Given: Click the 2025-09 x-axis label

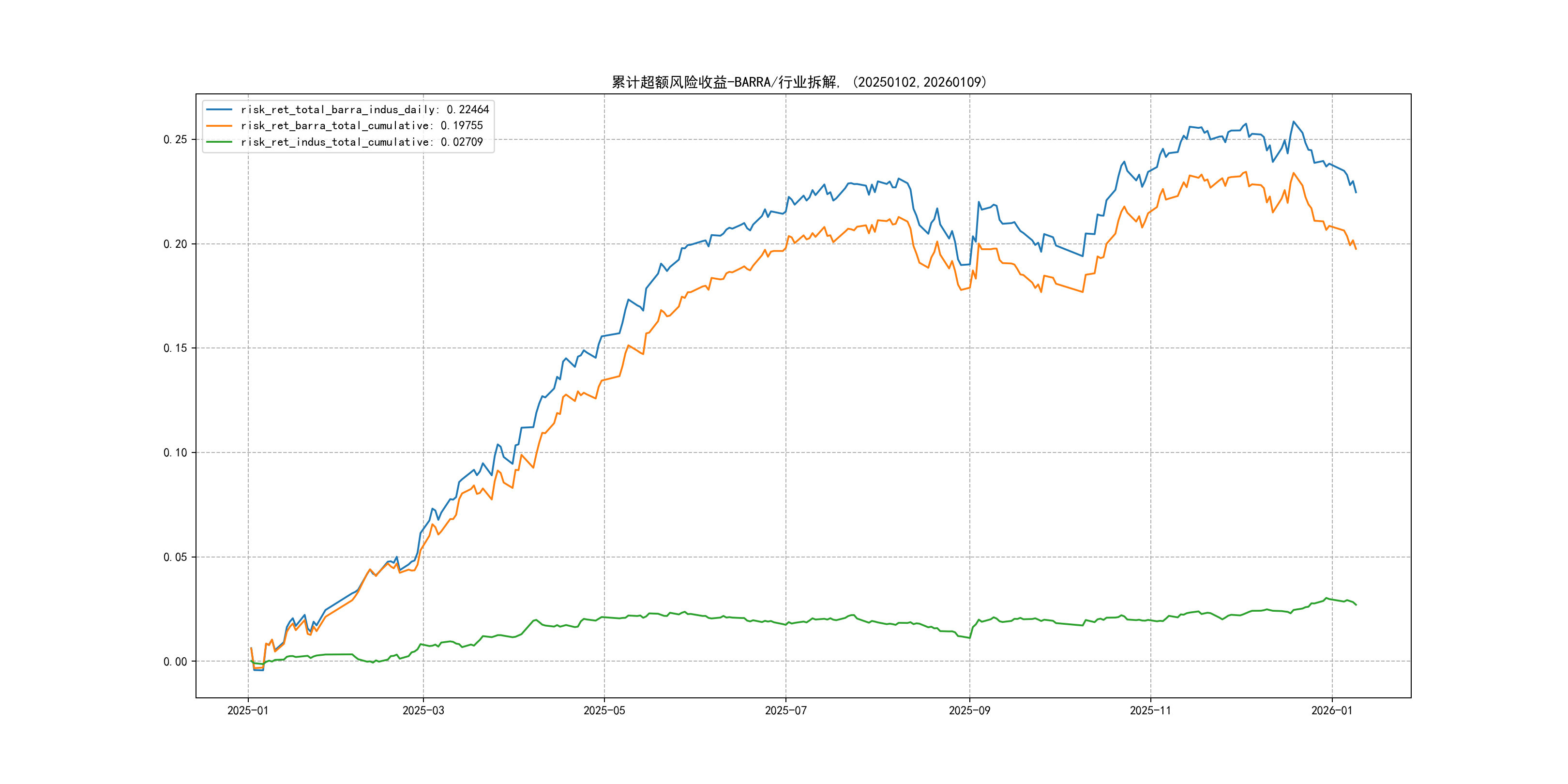Looking at the screenshot, I should click(x=969, y=710).
